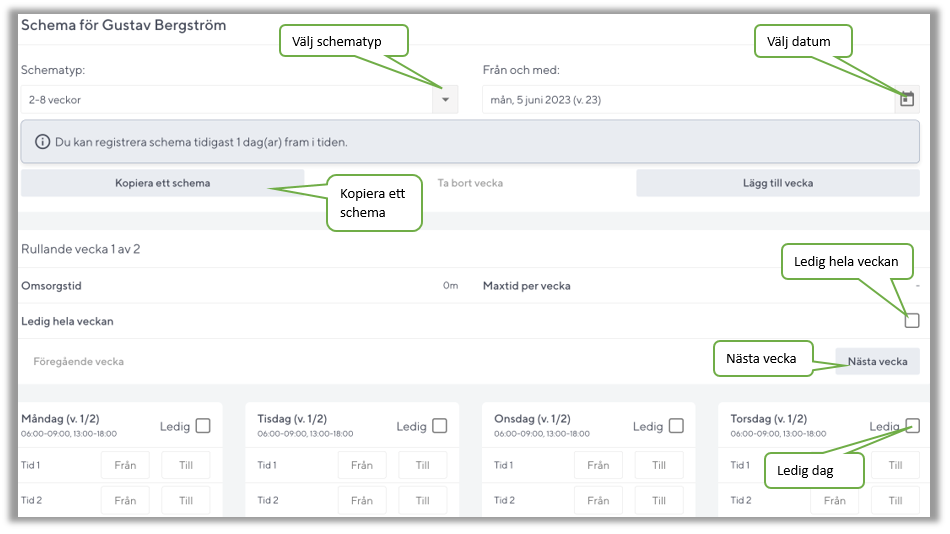Image resolution: width=950 pixels, height=534 pixels.
Task: Tick the Ledig checkbox for Måndag
Action: (x=203, y=426)
